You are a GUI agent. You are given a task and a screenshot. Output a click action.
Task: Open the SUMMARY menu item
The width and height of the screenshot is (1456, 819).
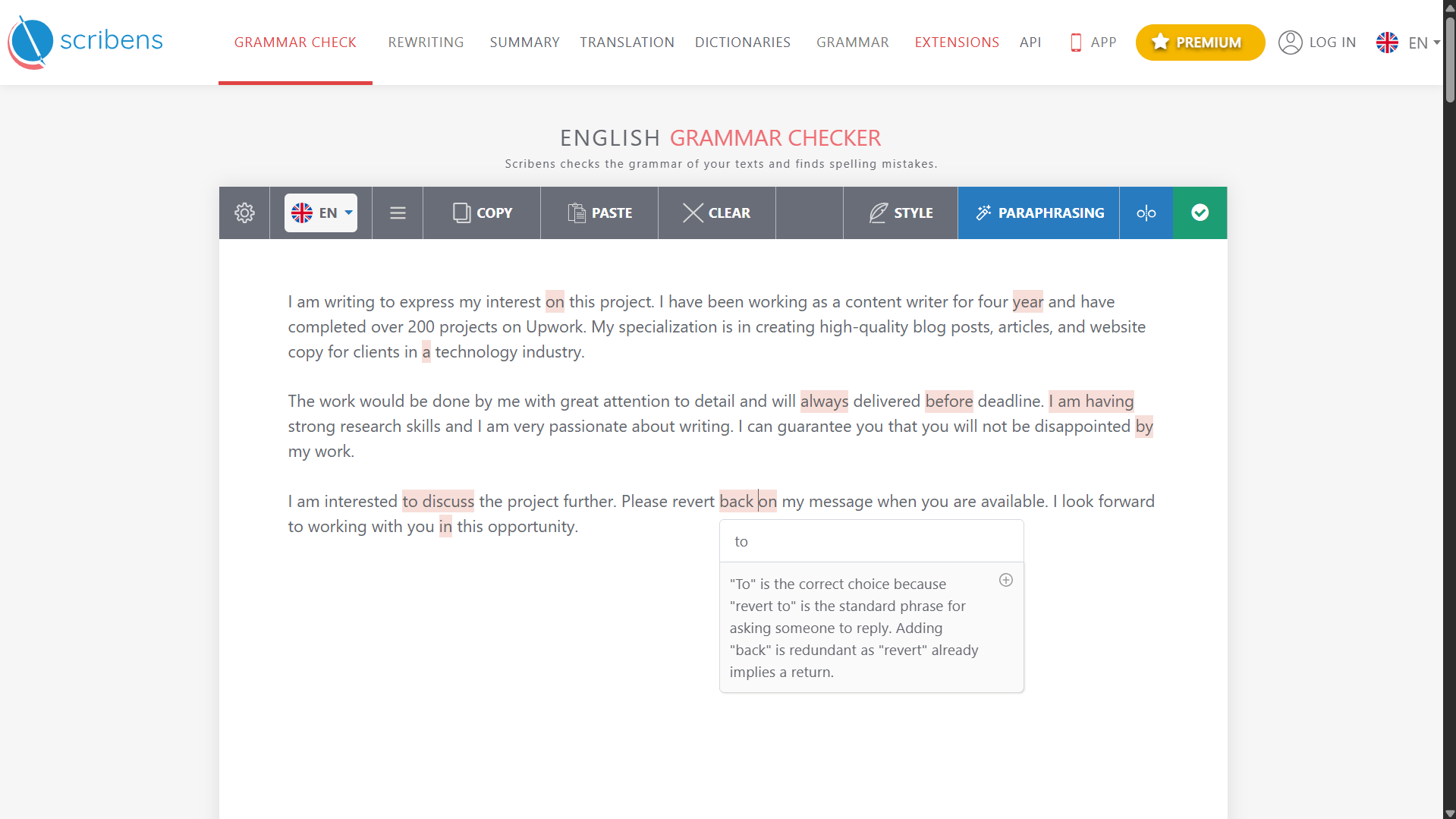(x=524, y=43)
